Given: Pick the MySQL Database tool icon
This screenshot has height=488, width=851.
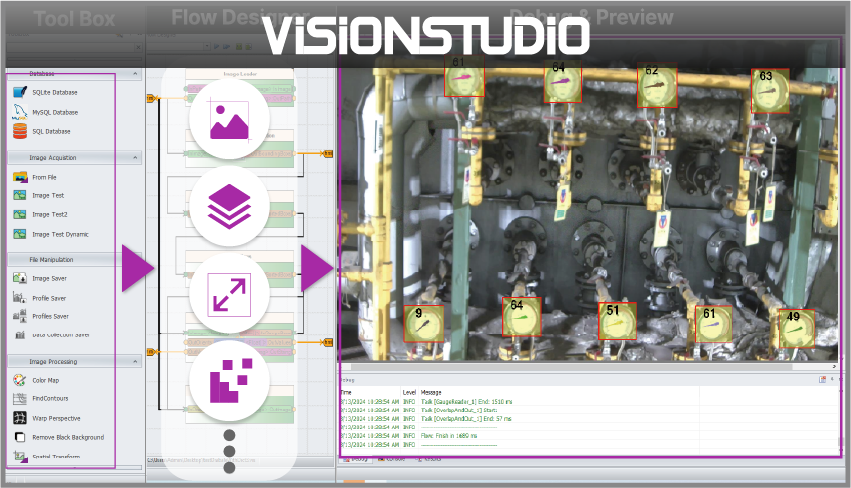Looking at the screenshot, I should pos(20,112).
